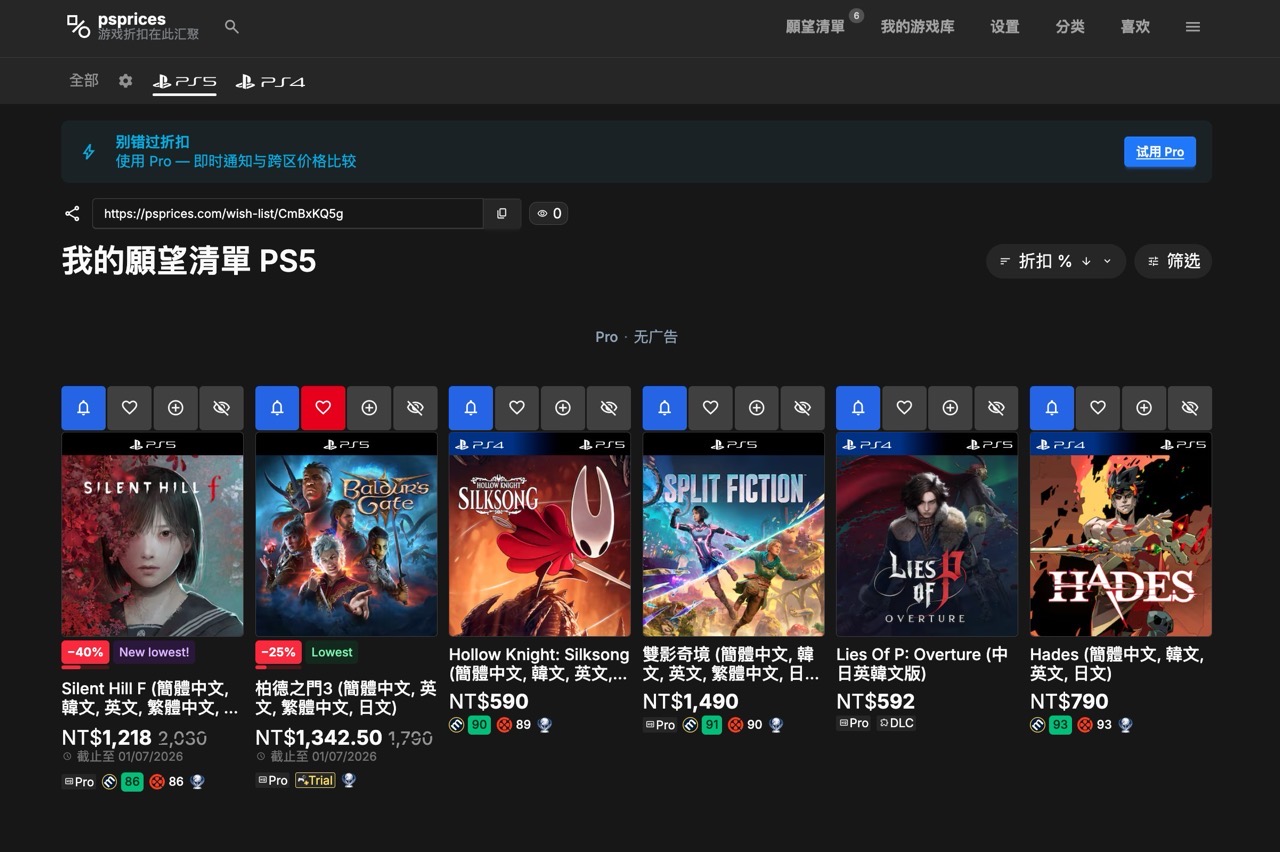Copy the wishlist URL with copy icon
The height and width of the screenshot is (852, 1280).
pyautogui.click(x=502, y=213)
